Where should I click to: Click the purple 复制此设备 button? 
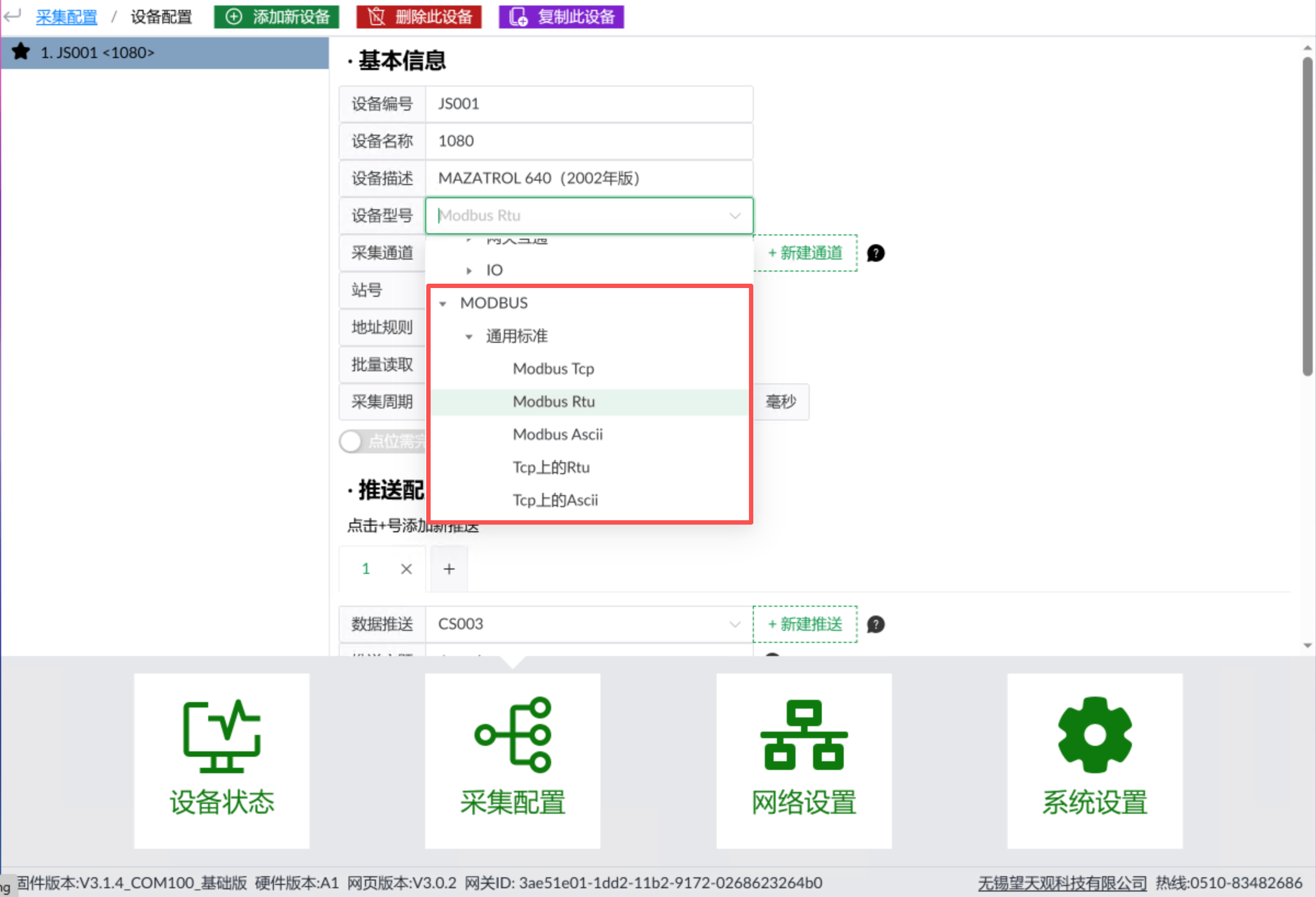(561, 17)
